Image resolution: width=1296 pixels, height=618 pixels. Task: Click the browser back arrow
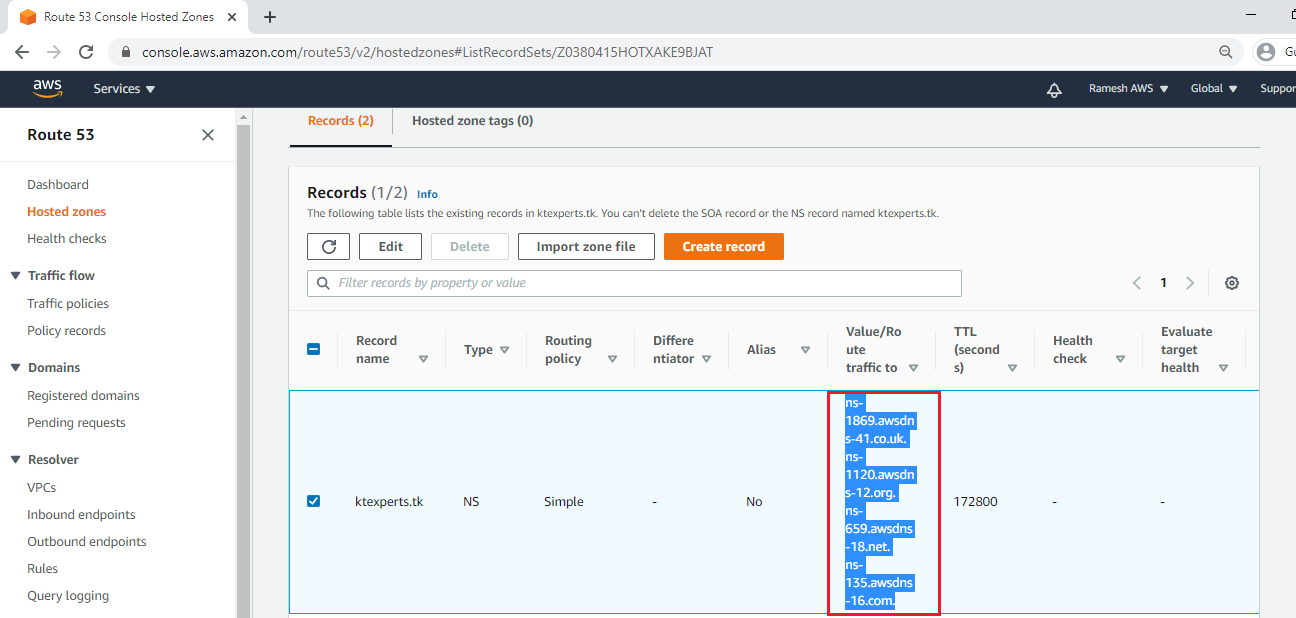tap(22, 52)
